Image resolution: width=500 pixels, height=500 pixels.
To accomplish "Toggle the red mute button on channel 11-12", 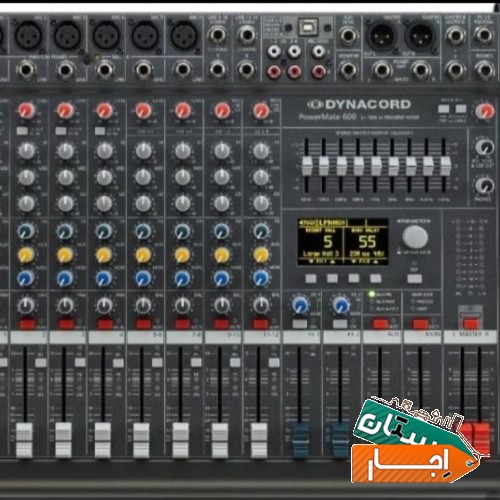I will point(261,323).
